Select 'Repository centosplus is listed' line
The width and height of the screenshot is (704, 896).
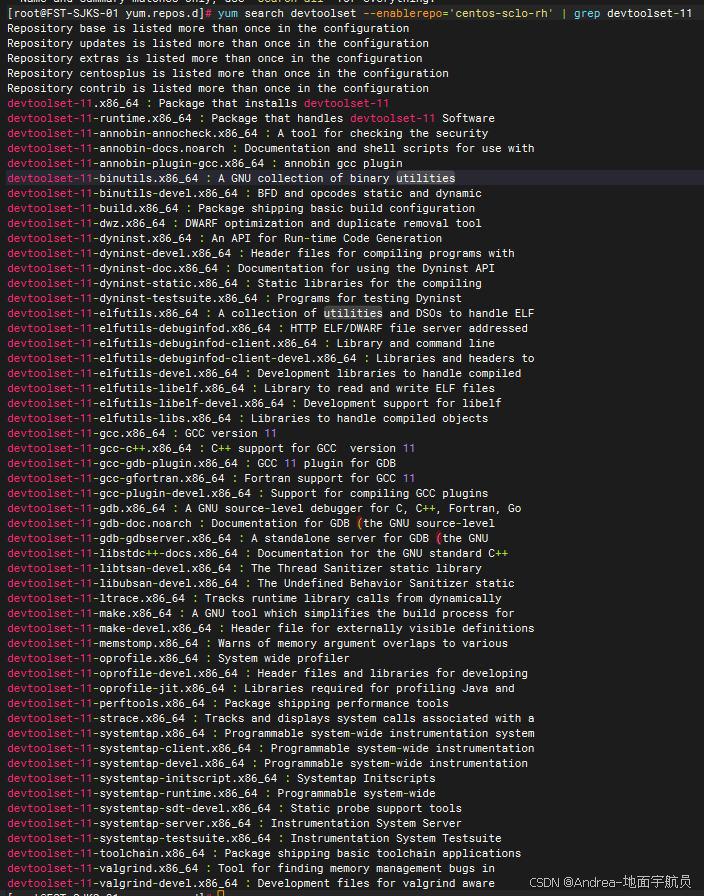pos(227,73)
